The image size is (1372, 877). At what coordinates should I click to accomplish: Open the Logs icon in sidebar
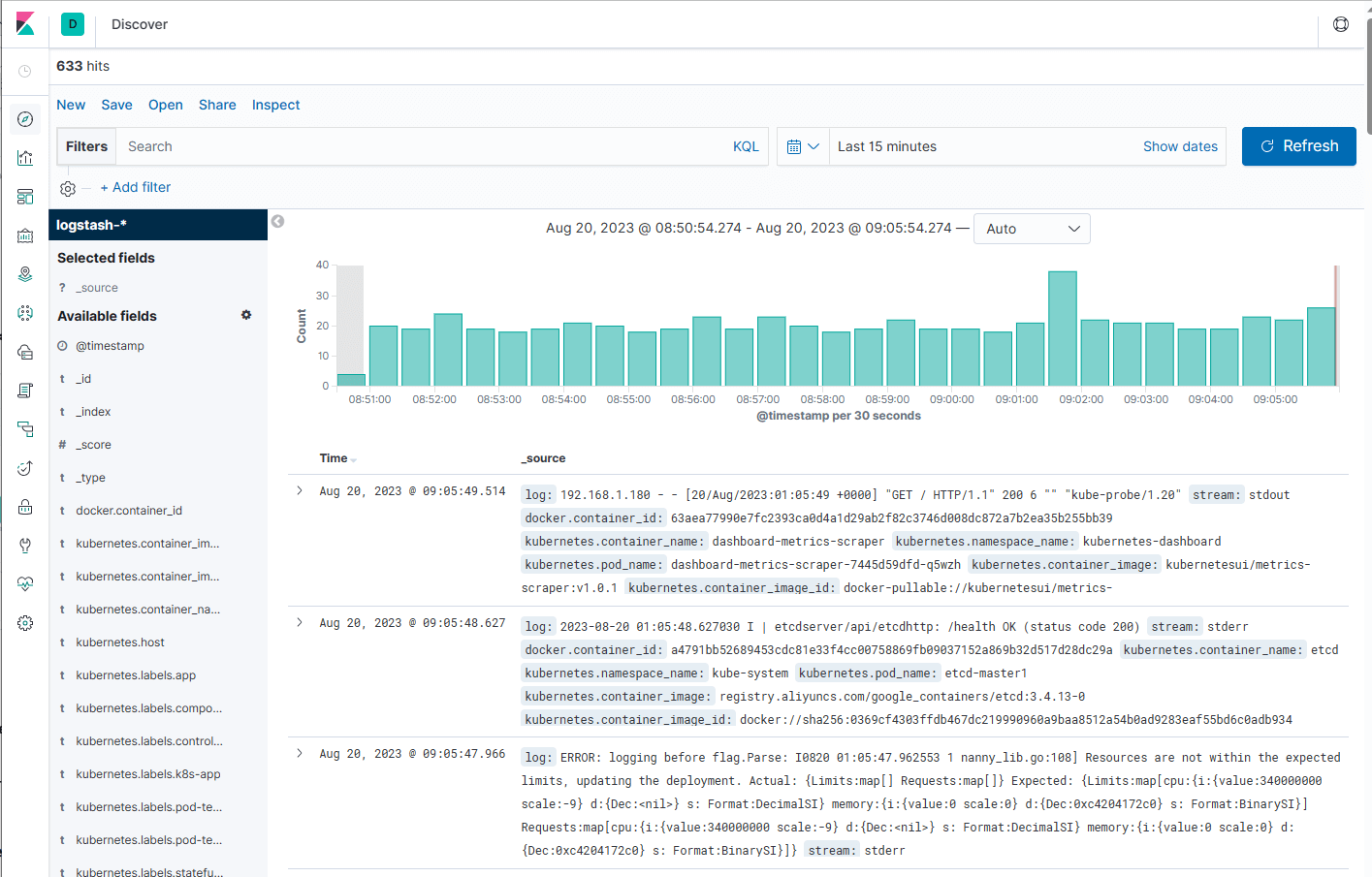[x=25, y=391]
